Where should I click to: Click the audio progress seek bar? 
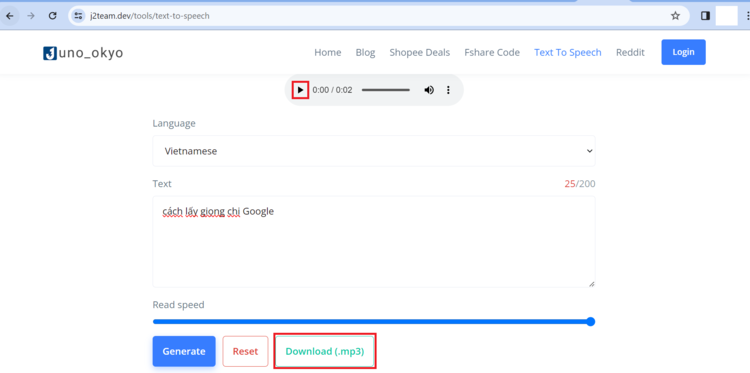pos(386,90)
